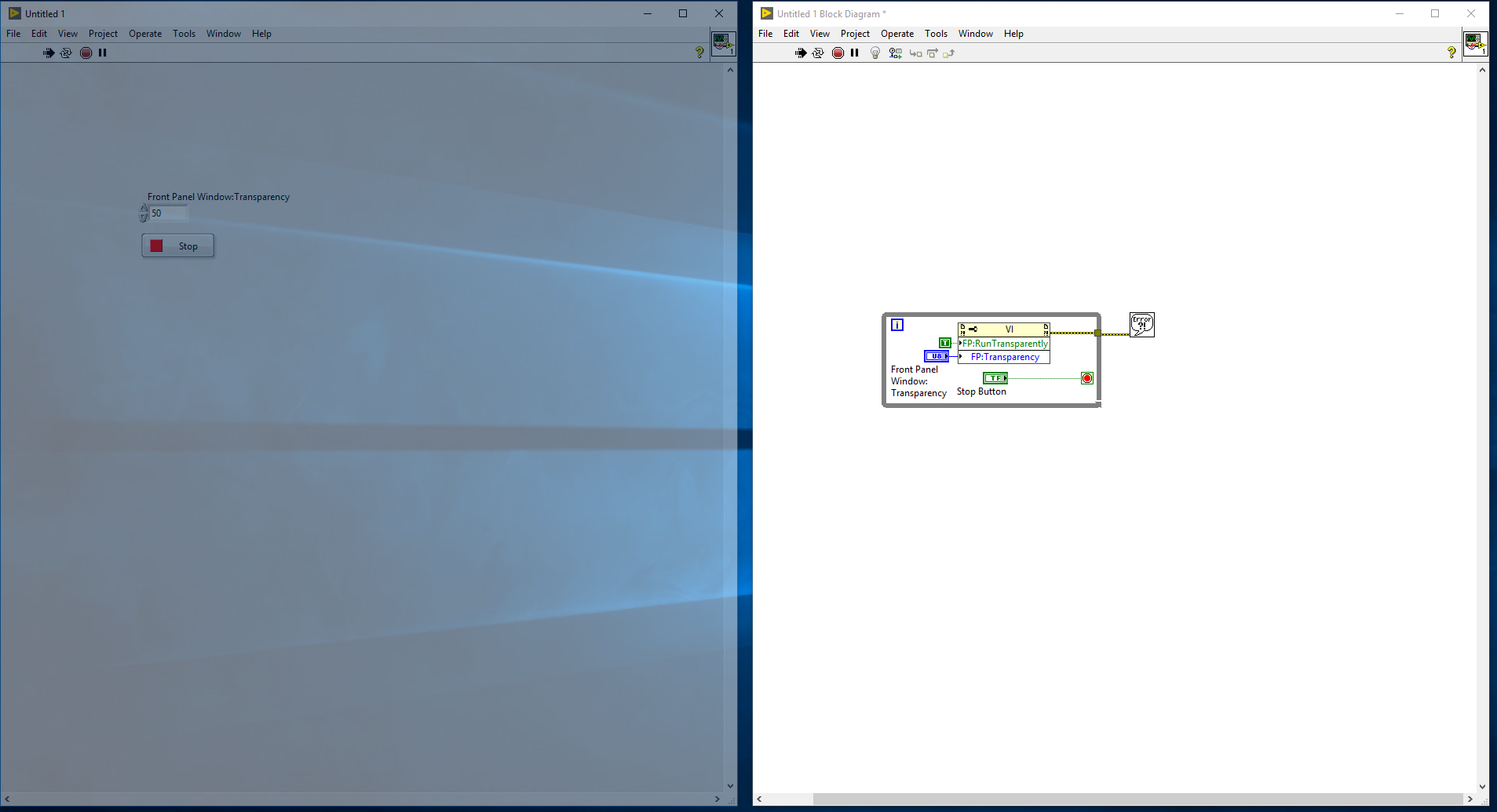
Task: Click the Transparency value field showing 50
Action: point(168,213)
